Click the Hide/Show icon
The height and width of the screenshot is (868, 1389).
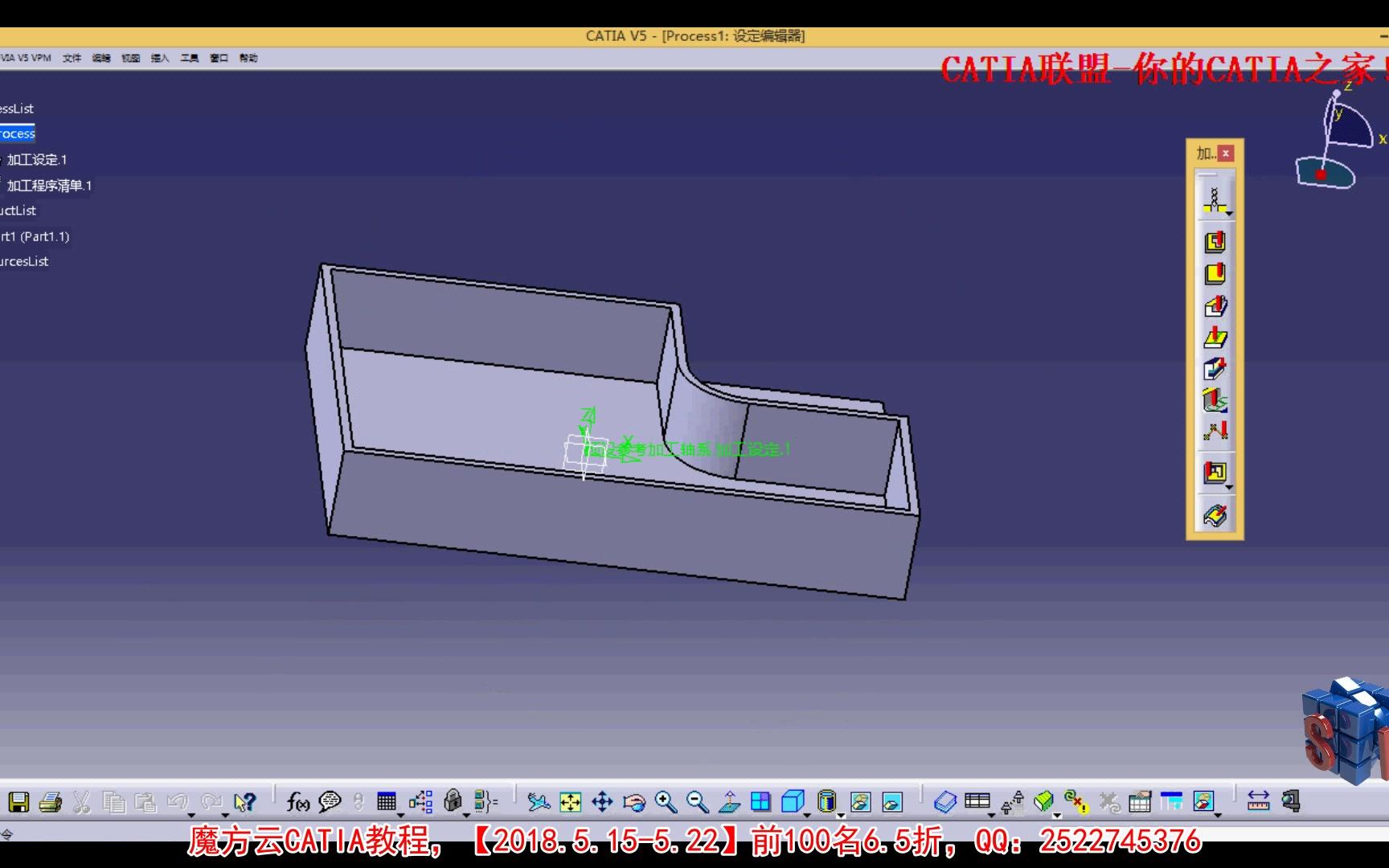[x=860, y=801]
